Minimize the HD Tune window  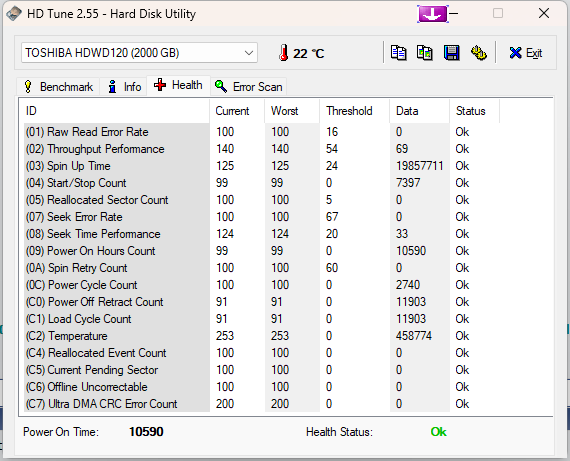[454, 14]
